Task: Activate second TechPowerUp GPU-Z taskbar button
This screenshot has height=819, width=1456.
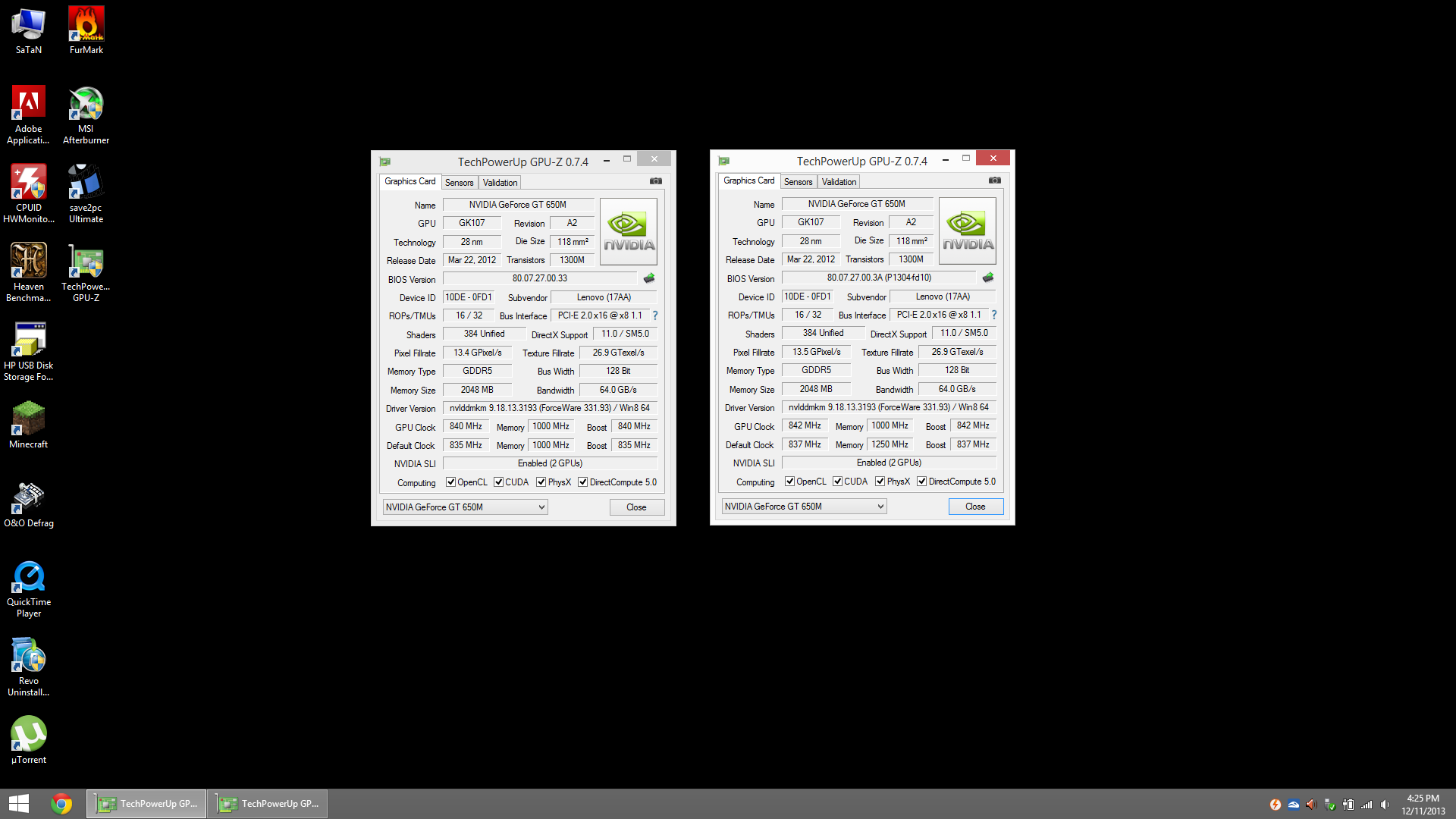Action: coord(268,804)
